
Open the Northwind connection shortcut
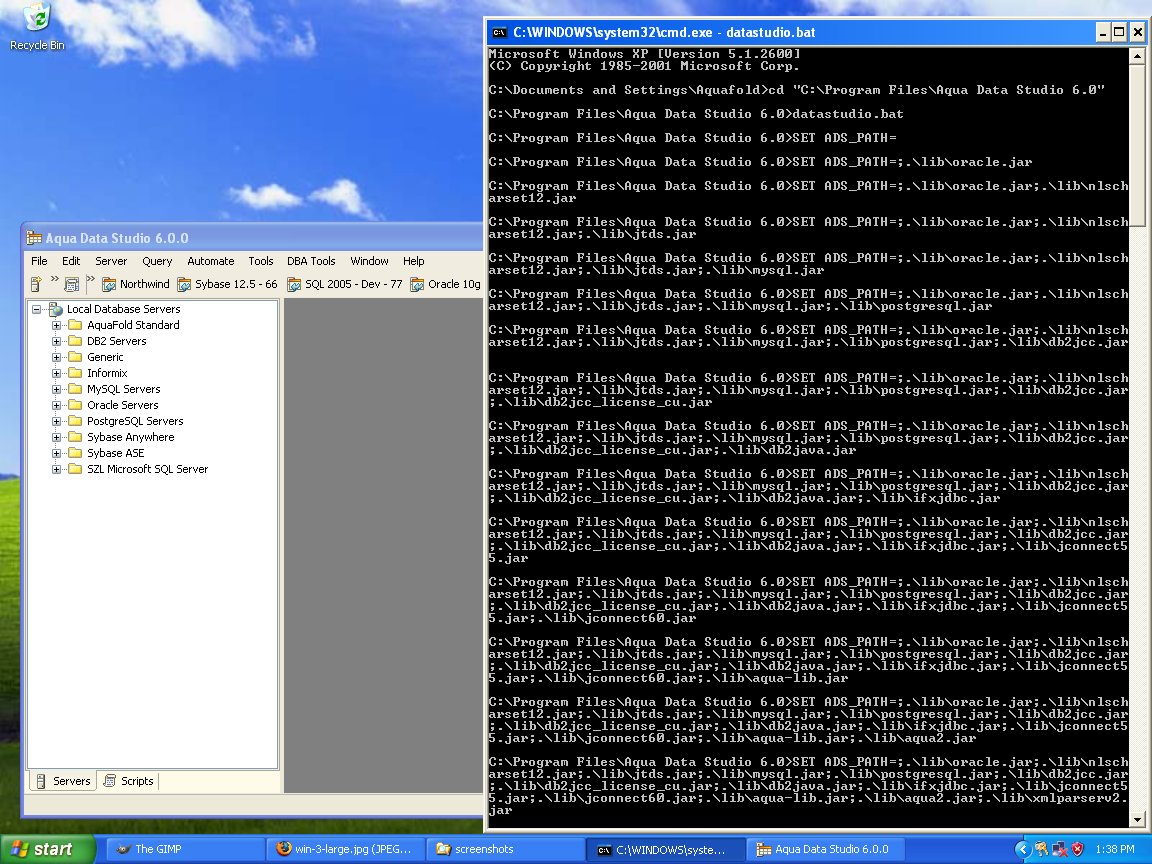pyautogui.click(x=136, y=284)
